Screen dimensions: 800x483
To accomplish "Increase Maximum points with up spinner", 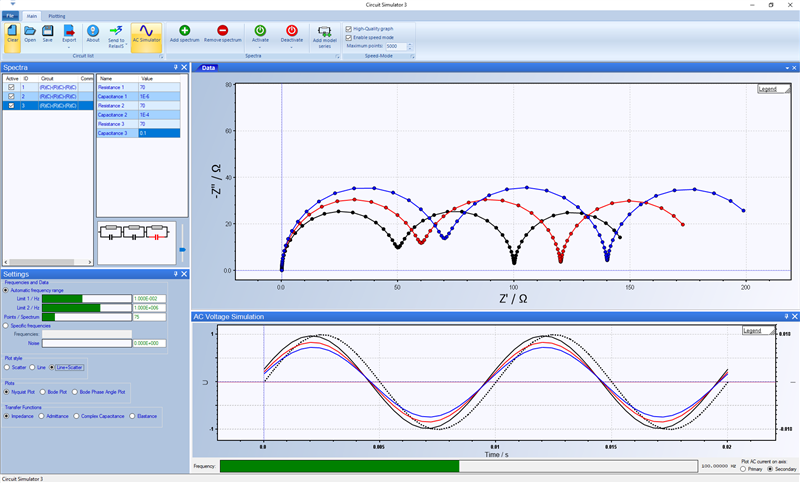I will pyautogui.click(x=410, y=44).
